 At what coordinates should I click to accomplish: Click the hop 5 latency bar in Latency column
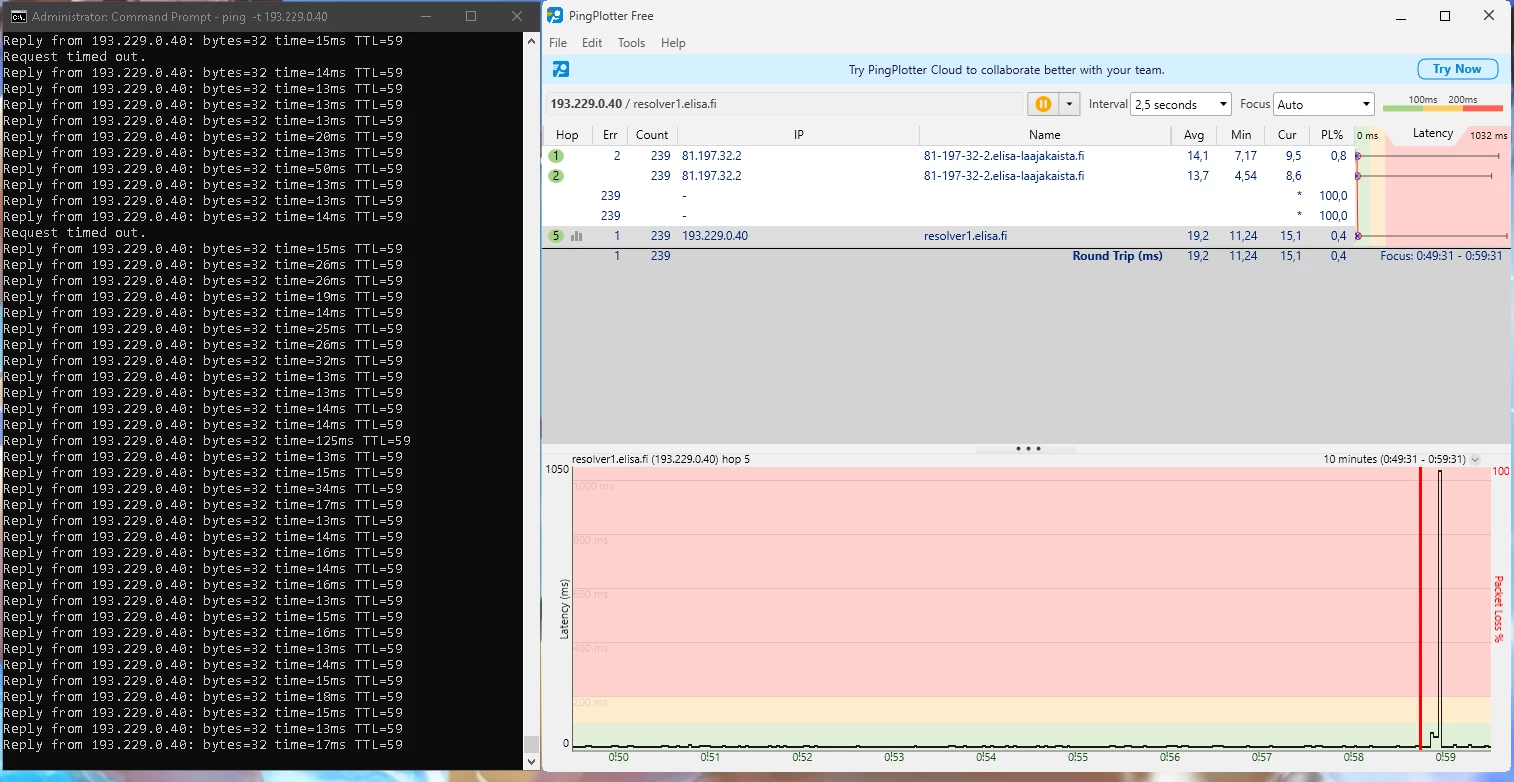tap(1432, 236)
